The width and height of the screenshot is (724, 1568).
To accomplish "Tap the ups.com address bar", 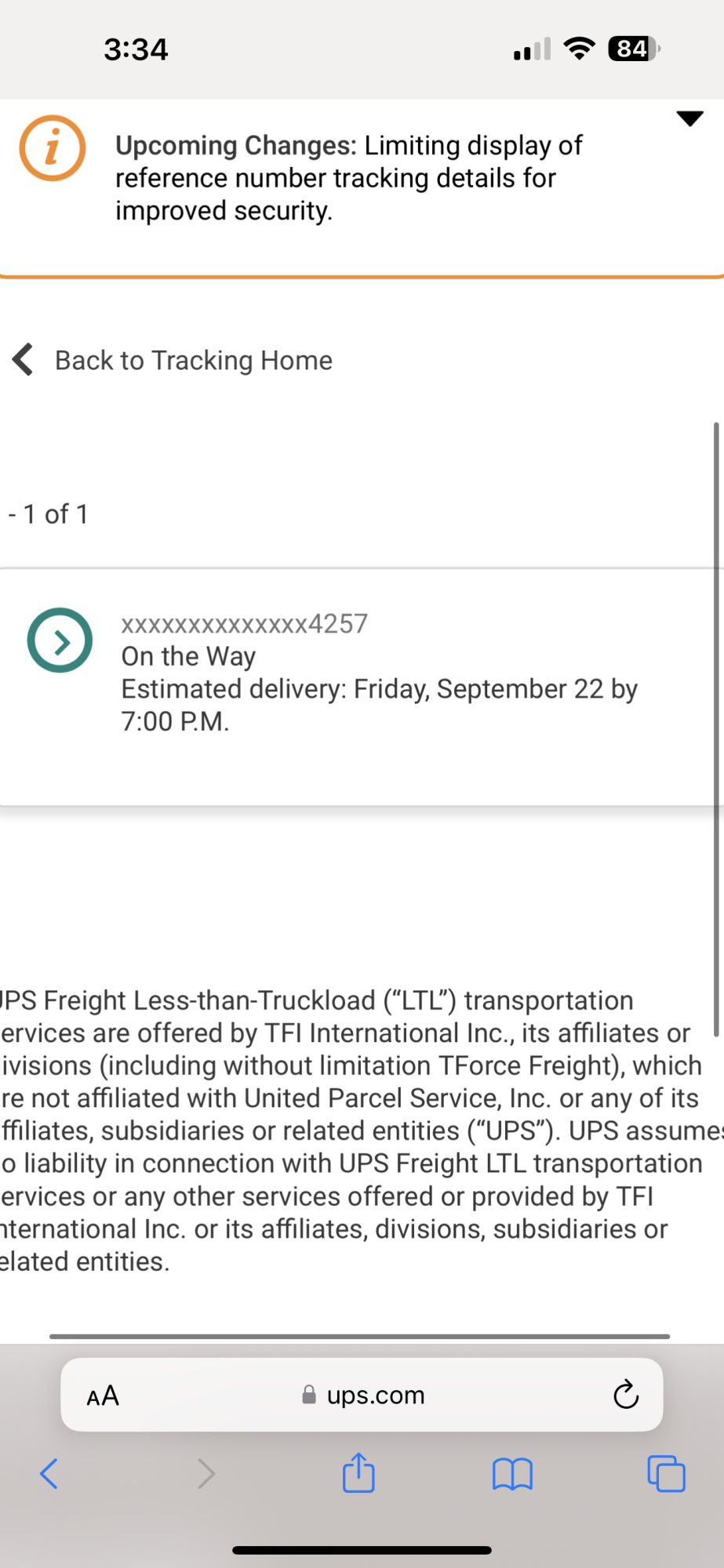I will tap(375, 1396).
